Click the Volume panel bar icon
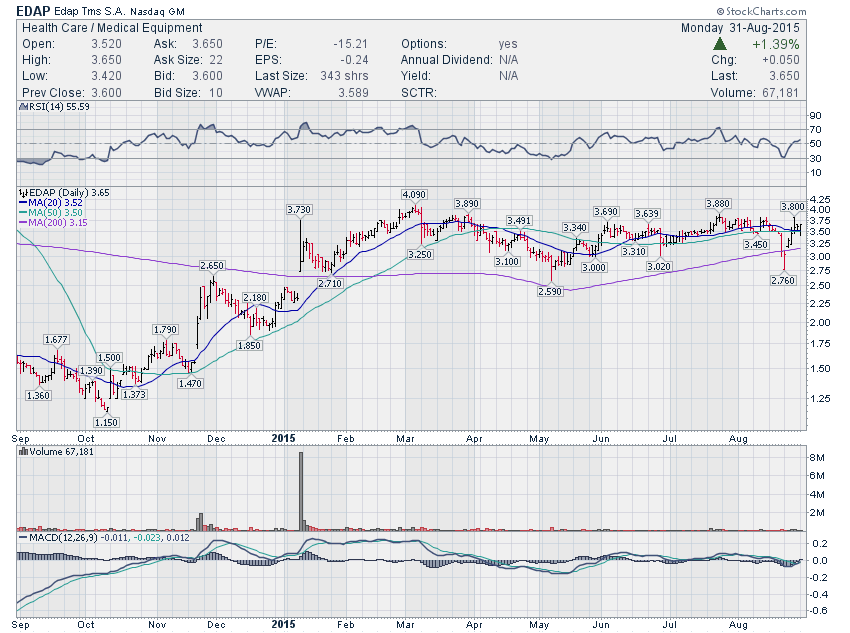850x633 pixels. coord(23,451)
